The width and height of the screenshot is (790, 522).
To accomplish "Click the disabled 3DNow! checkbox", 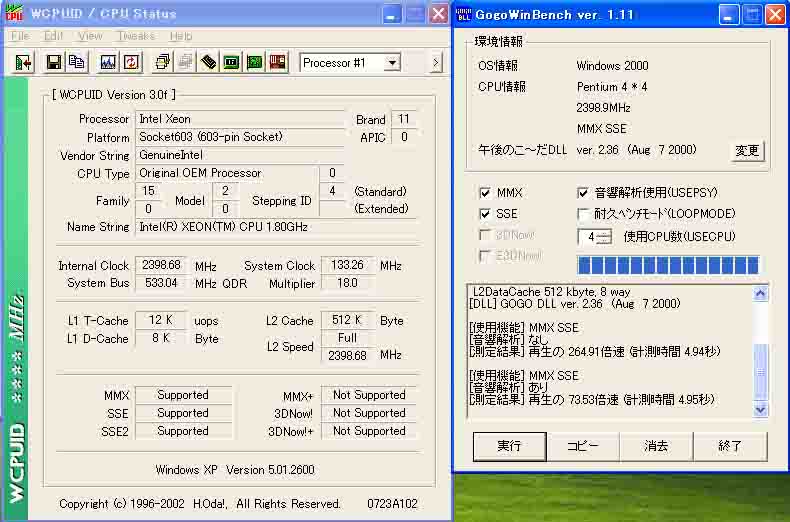I will 485,235.
